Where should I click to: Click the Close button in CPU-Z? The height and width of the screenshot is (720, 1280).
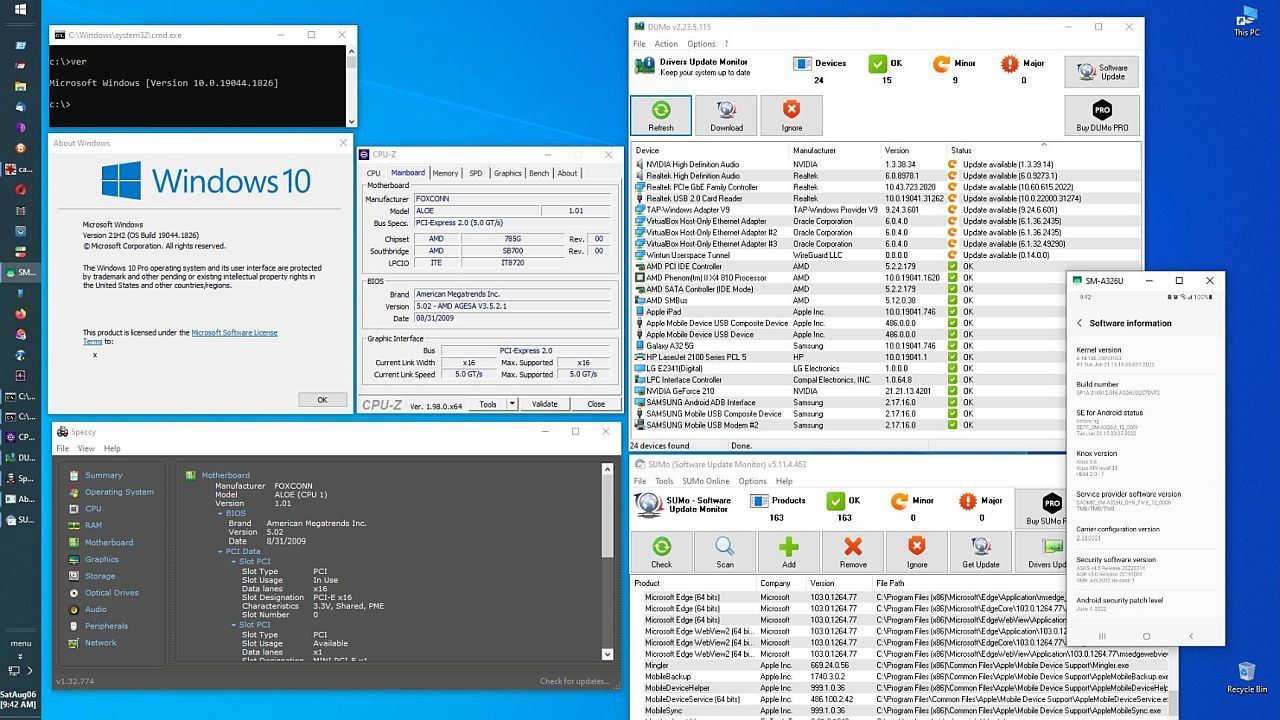[596, 404]
